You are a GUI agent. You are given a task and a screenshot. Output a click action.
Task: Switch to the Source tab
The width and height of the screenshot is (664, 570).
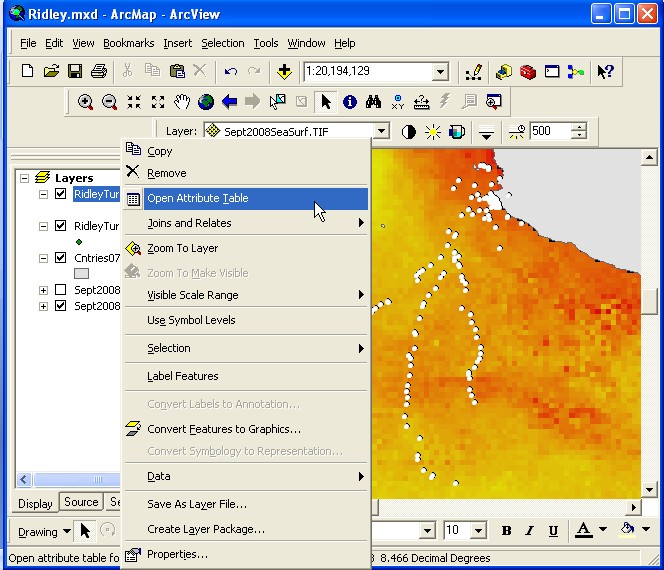click(81, 502)
